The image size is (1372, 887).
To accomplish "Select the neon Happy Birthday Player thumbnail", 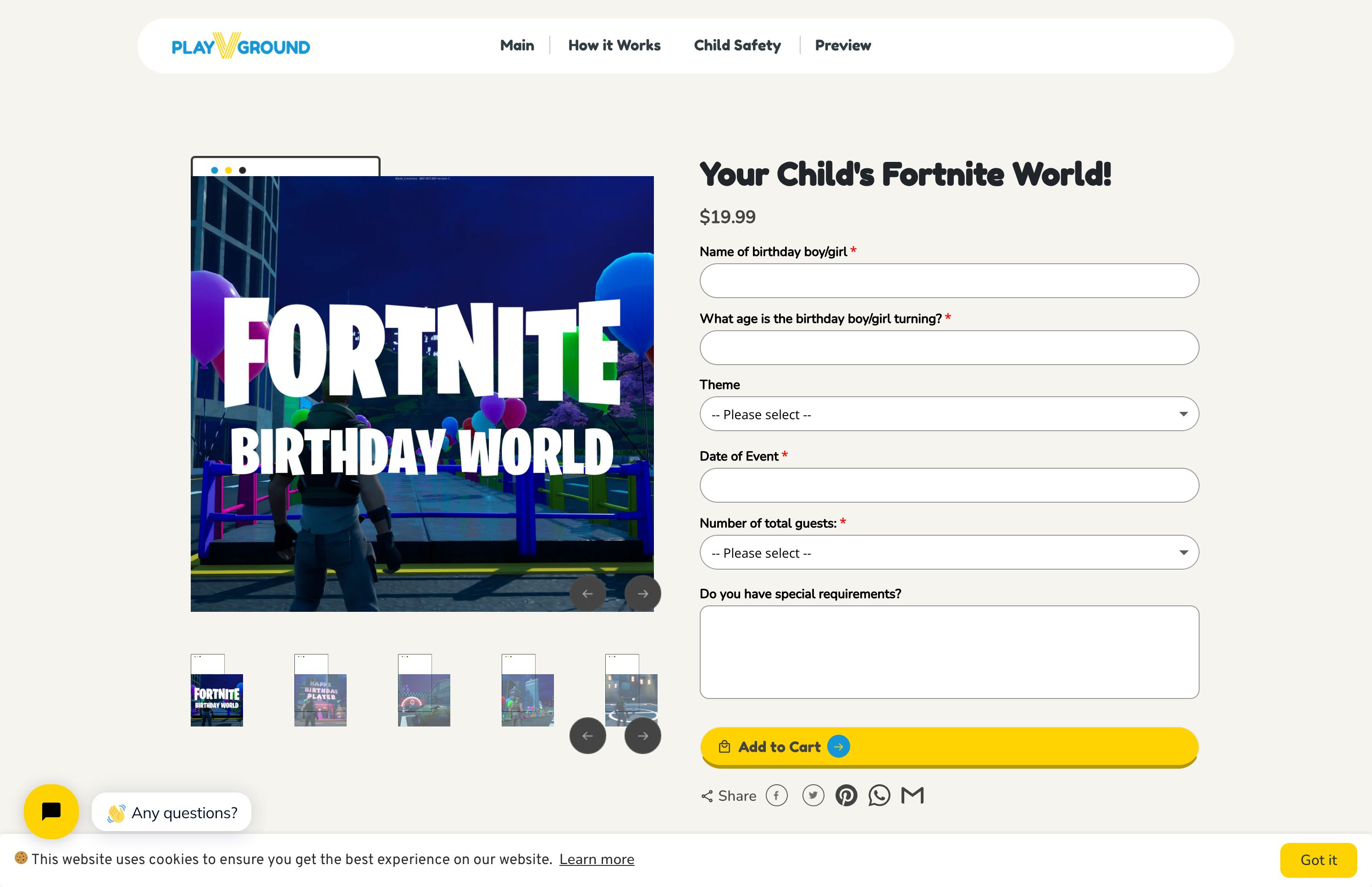I will click(x=320, y=699).
